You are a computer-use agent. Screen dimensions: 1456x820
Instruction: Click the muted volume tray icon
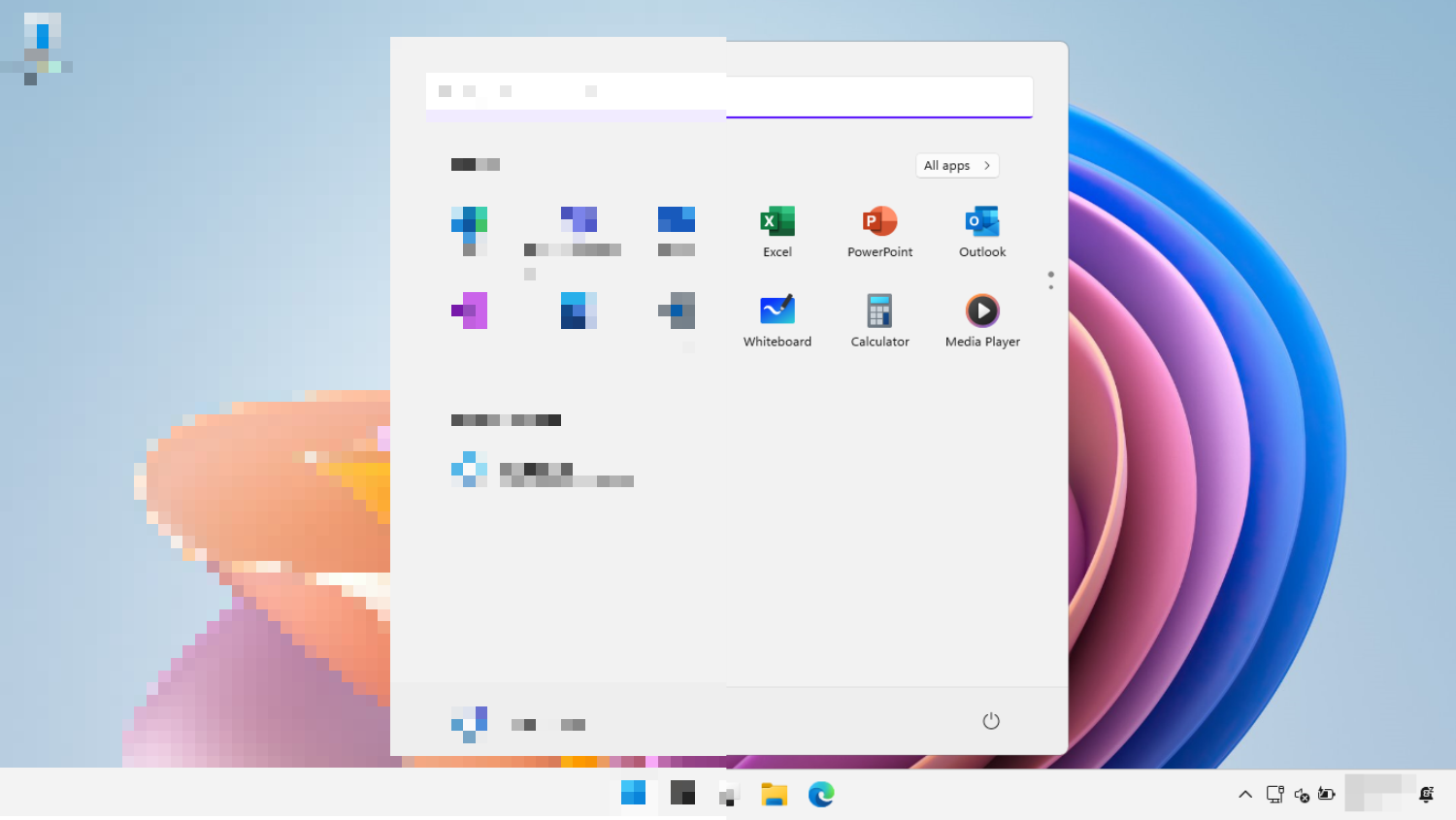[1302, 795]
